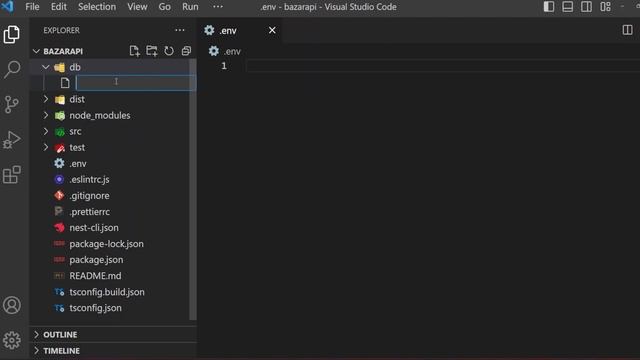Click the new file name input field

point(136,83)
